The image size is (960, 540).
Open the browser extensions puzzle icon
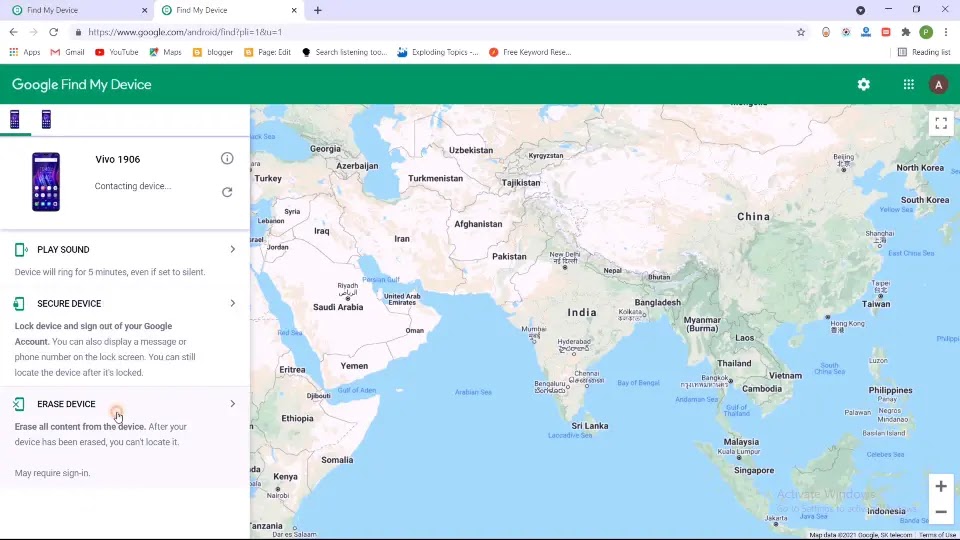(x=906, y=32)
